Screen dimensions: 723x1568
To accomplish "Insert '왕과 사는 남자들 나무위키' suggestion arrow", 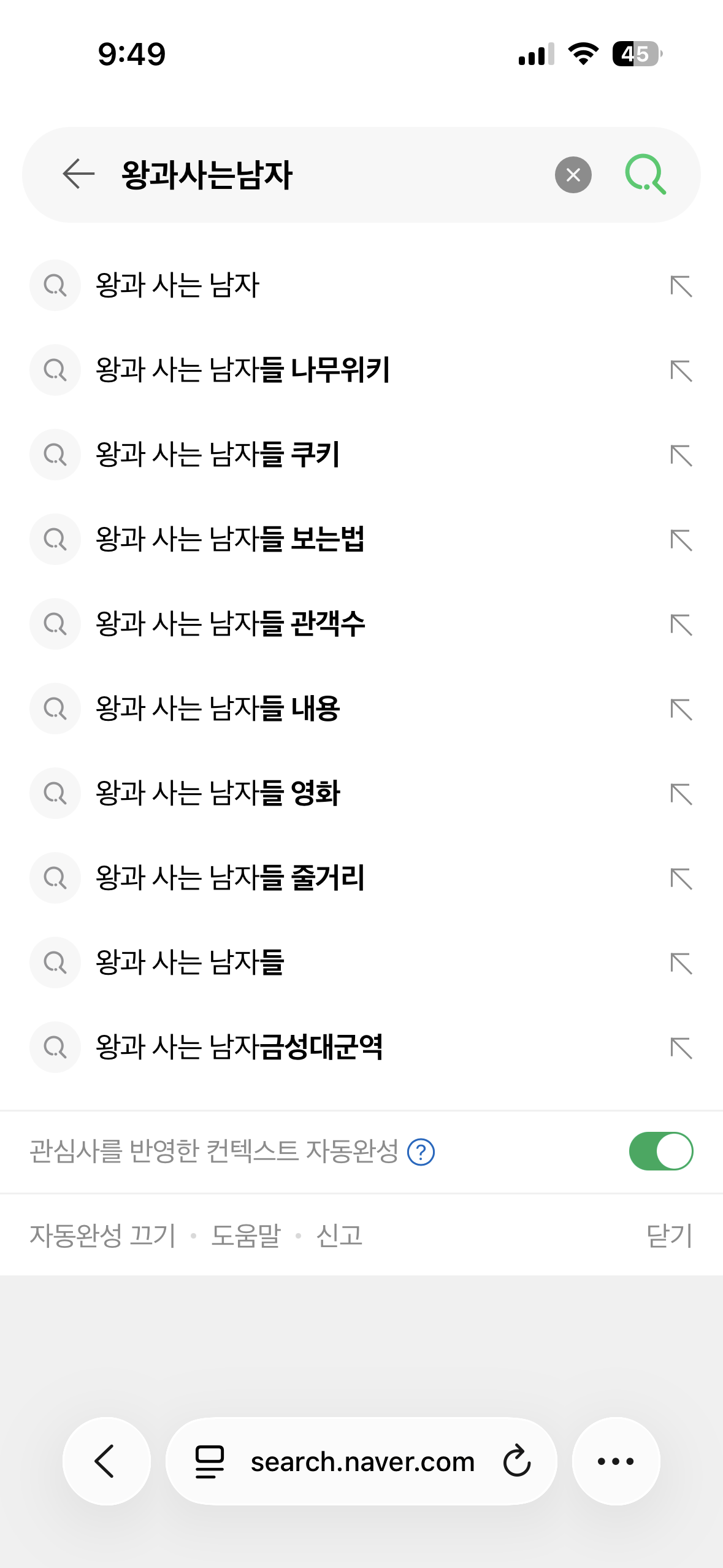I will click(x=681, y=371).
